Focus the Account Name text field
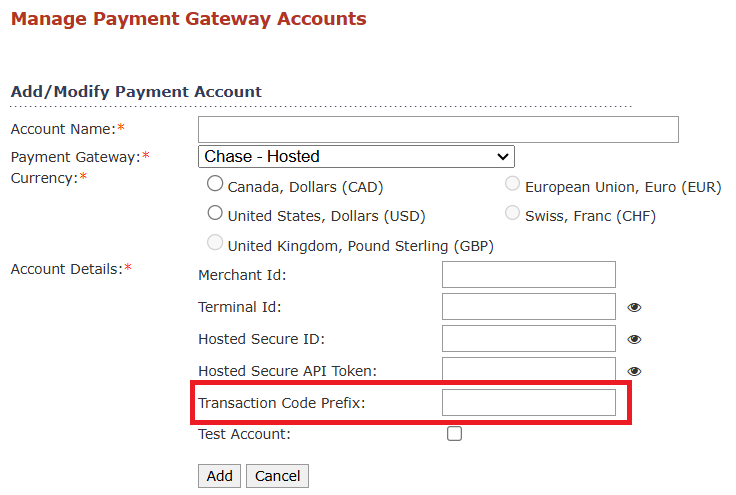 point(438,129)
